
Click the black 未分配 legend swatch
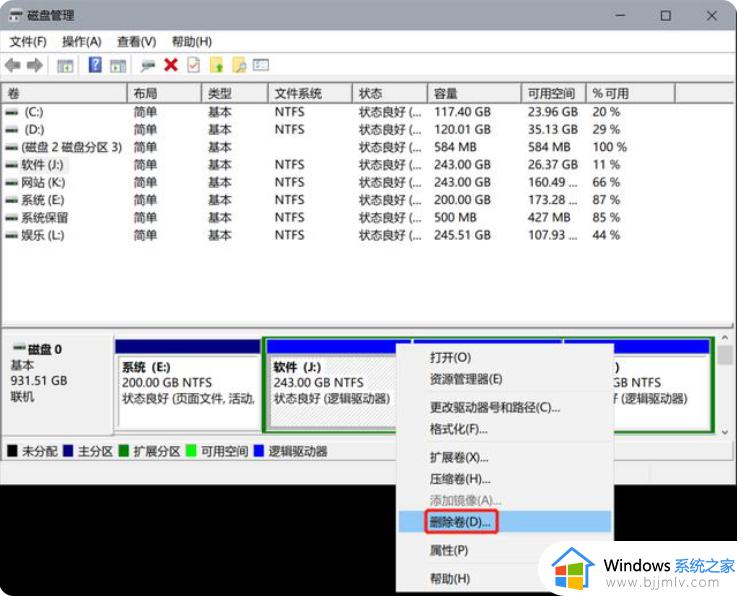12,451
